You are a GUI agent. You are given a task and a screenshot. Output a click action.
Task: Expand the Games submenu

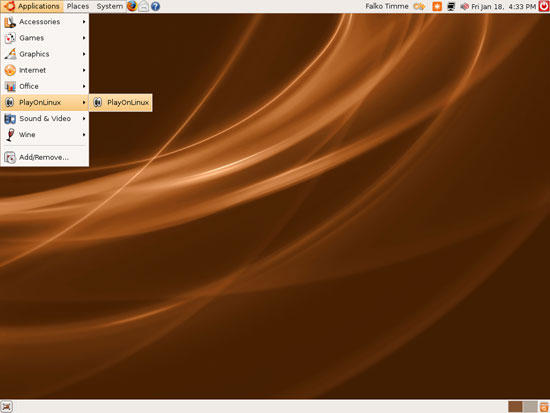pyautogui.click(x=45, y=38)
